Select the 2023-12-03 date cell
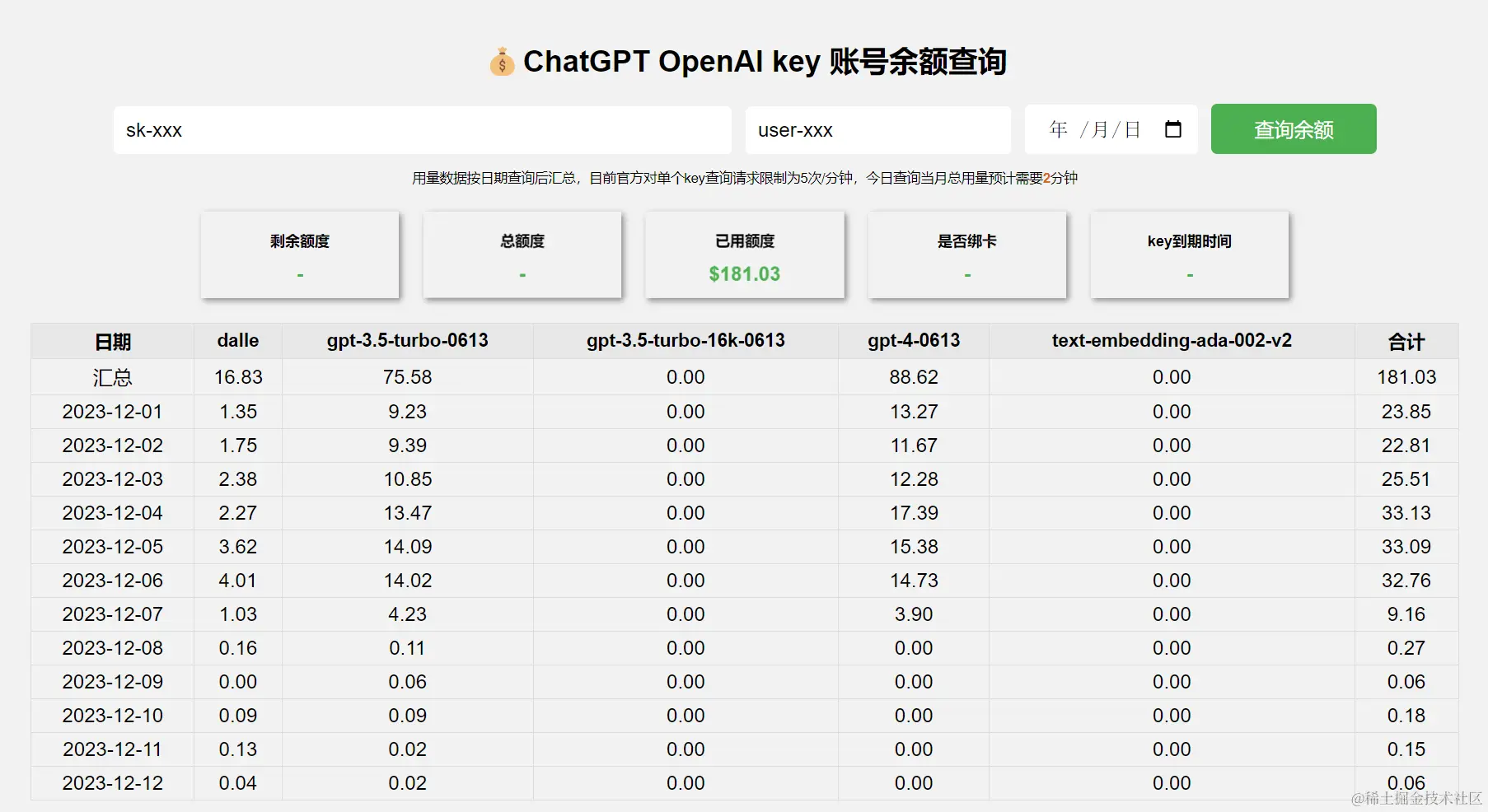This screenshot has width=1488, height=812. [113, 479]
